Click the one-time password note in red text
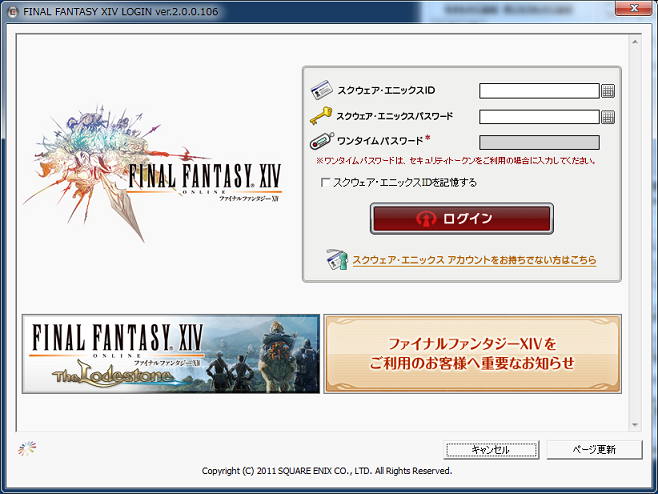658x494 pixels. click(x=456, y=161)
